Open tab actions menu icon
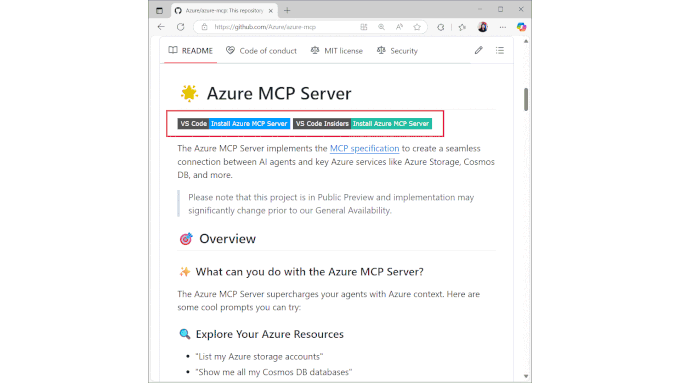 [160, 10]
